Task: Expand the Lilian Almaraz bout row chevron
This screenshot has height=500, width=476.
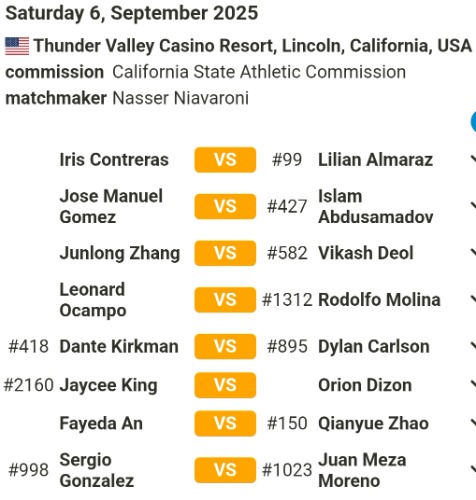Action: (x=473, y=160)
